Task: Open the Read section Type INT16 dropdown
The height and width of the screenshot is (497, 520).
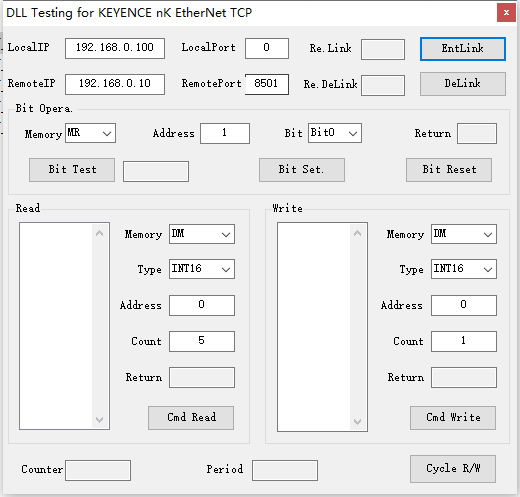Action: click(202, 269)
